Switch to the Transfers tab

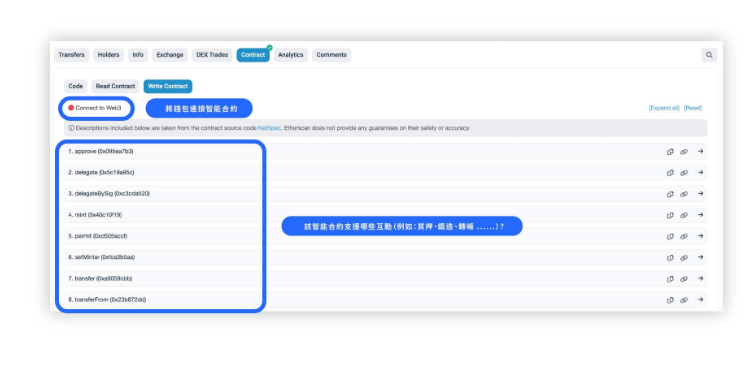pyautogui.click(x=71, y=55)
